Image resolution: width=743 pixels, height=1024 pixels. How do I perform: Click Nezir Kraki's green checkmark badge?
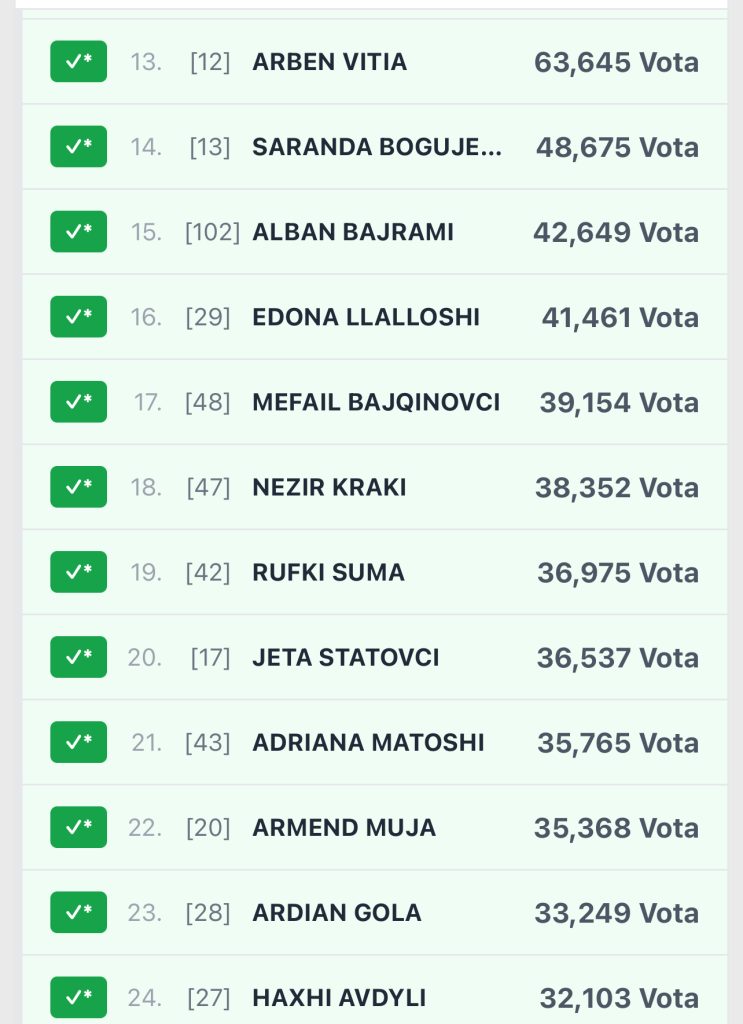78,487
